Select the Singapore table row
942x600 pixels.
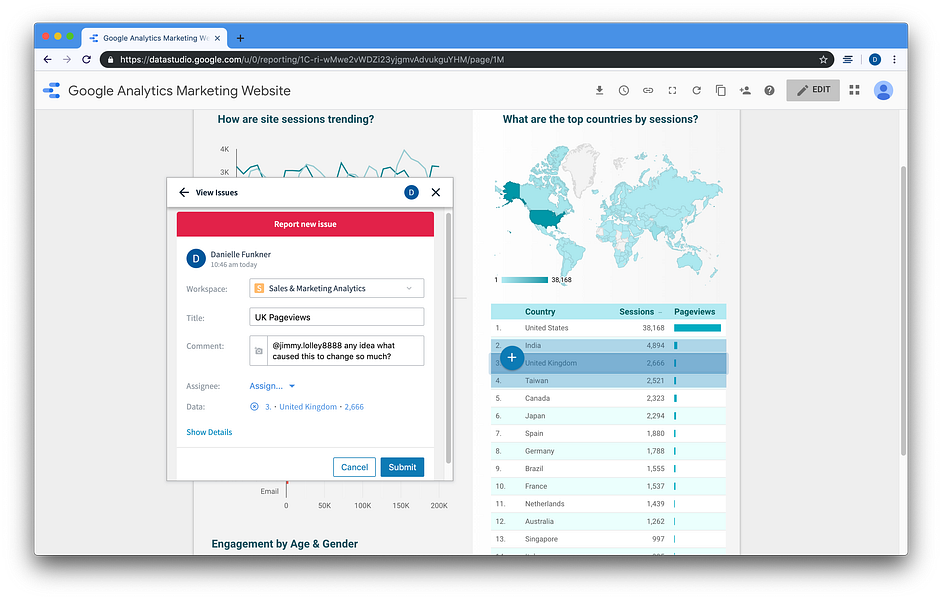tap(609, 539)
